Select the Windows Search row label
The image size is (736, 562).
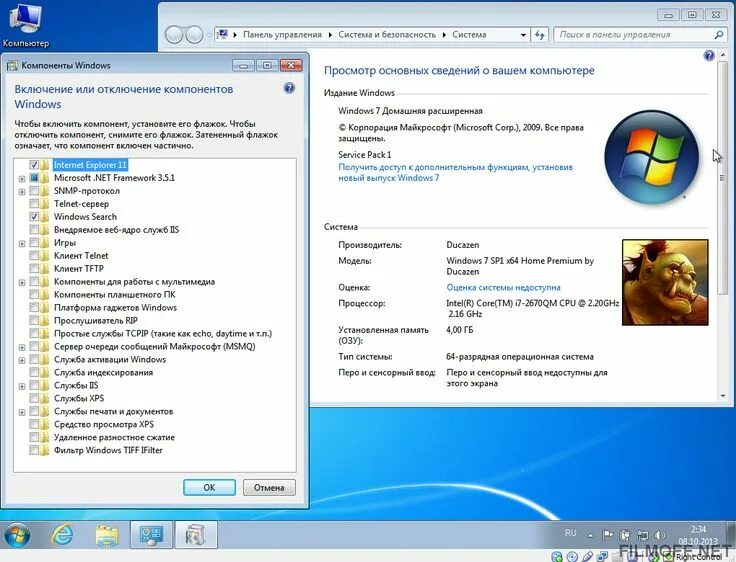click(85, 216)
